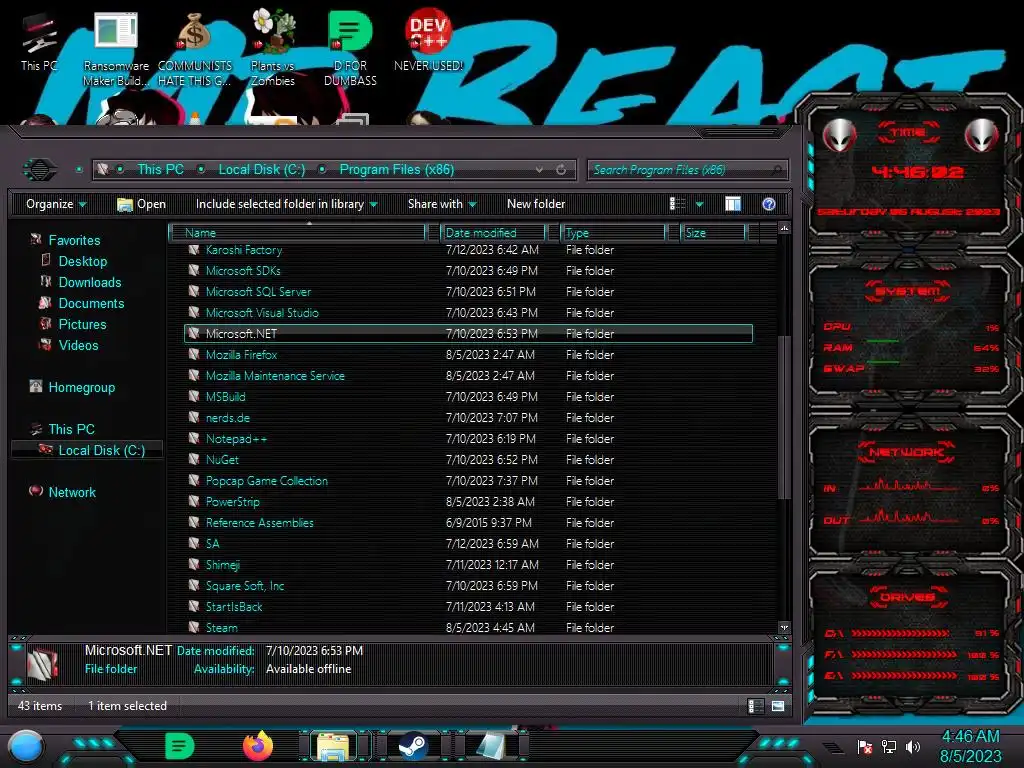The width and height of the screenshot is (1024, 768).
Task: Click scroll down arrow of file list
Action: coord(784,628)
